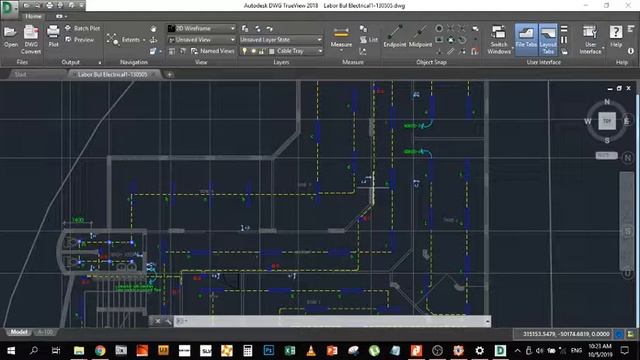Screen dimensions: 640x360
Task: Click the quick access print icon
Action: pyautogui.click(x=49, y=5)
